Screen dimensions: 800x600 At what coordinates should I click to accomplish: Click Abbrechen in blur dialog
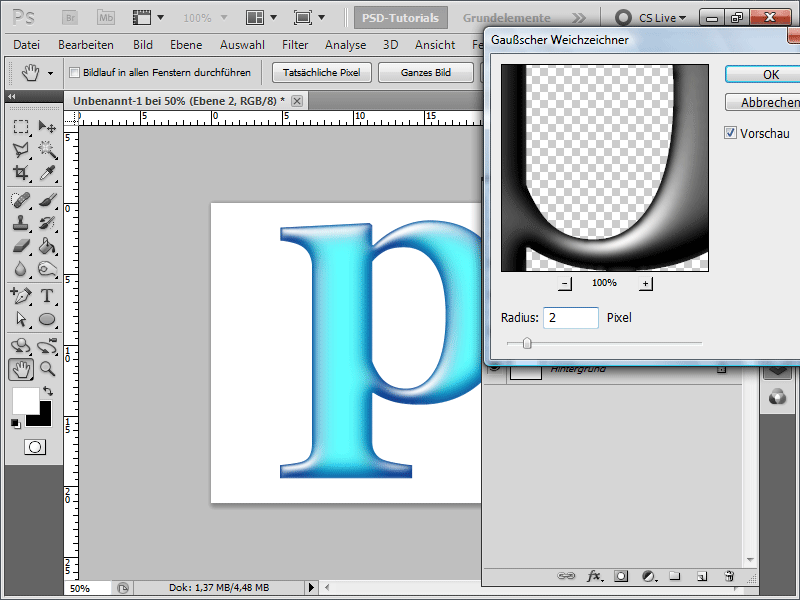click(x=762, y=102)
